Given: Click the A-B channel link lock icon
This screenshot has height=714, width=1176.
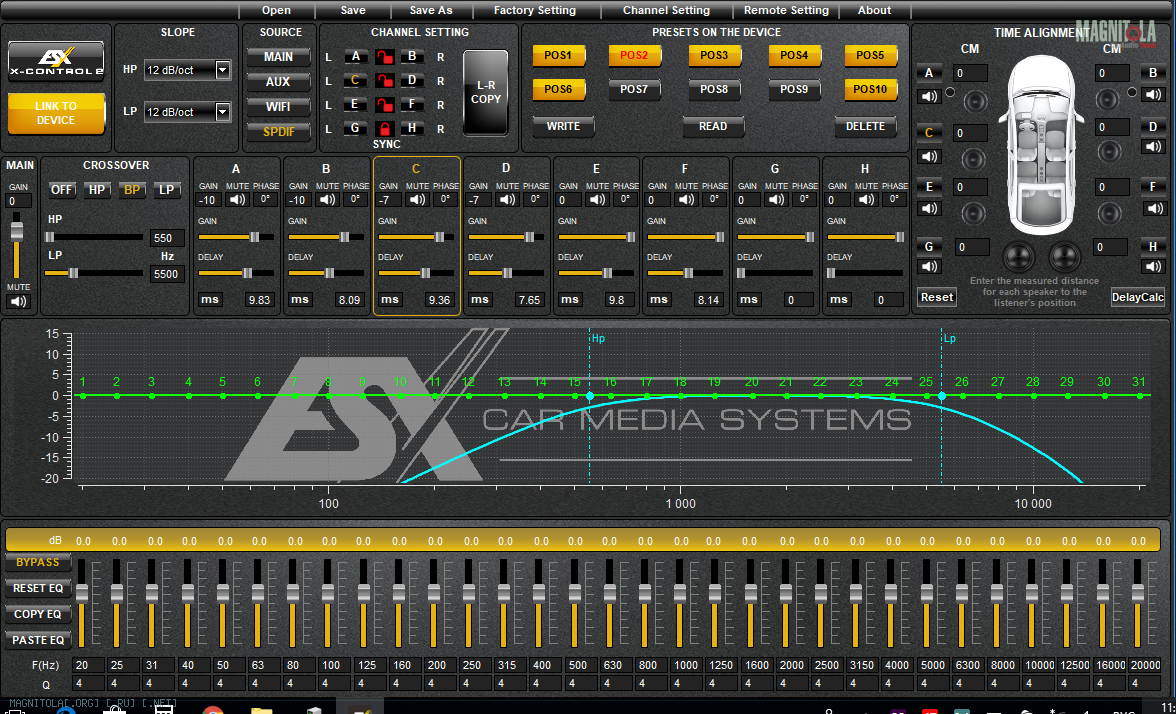Looking at the screenshot, I should [384, 57].
